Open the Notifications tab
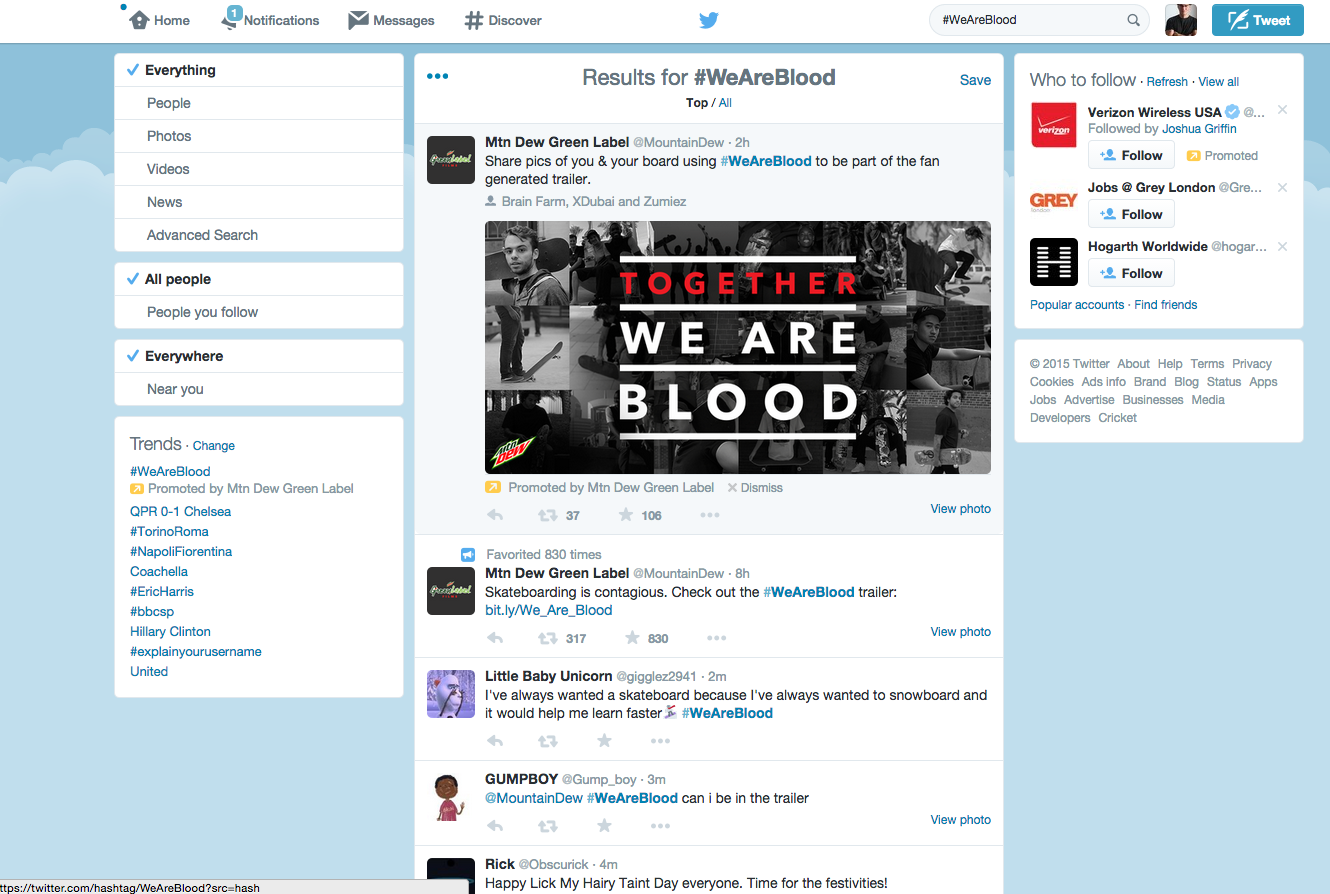The width and height of the screenshot is (1330, 894). [270, 20]
